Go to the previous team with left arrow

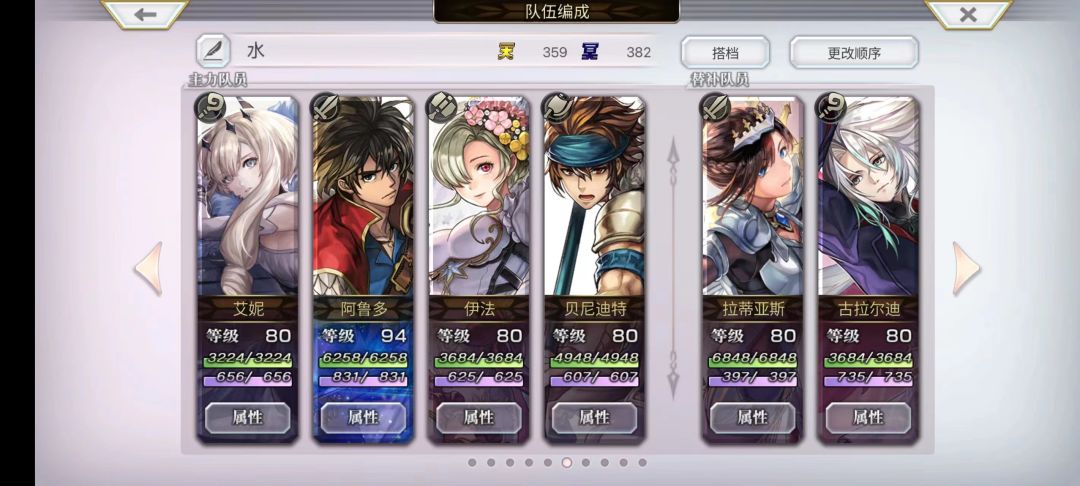click(148, 269)
